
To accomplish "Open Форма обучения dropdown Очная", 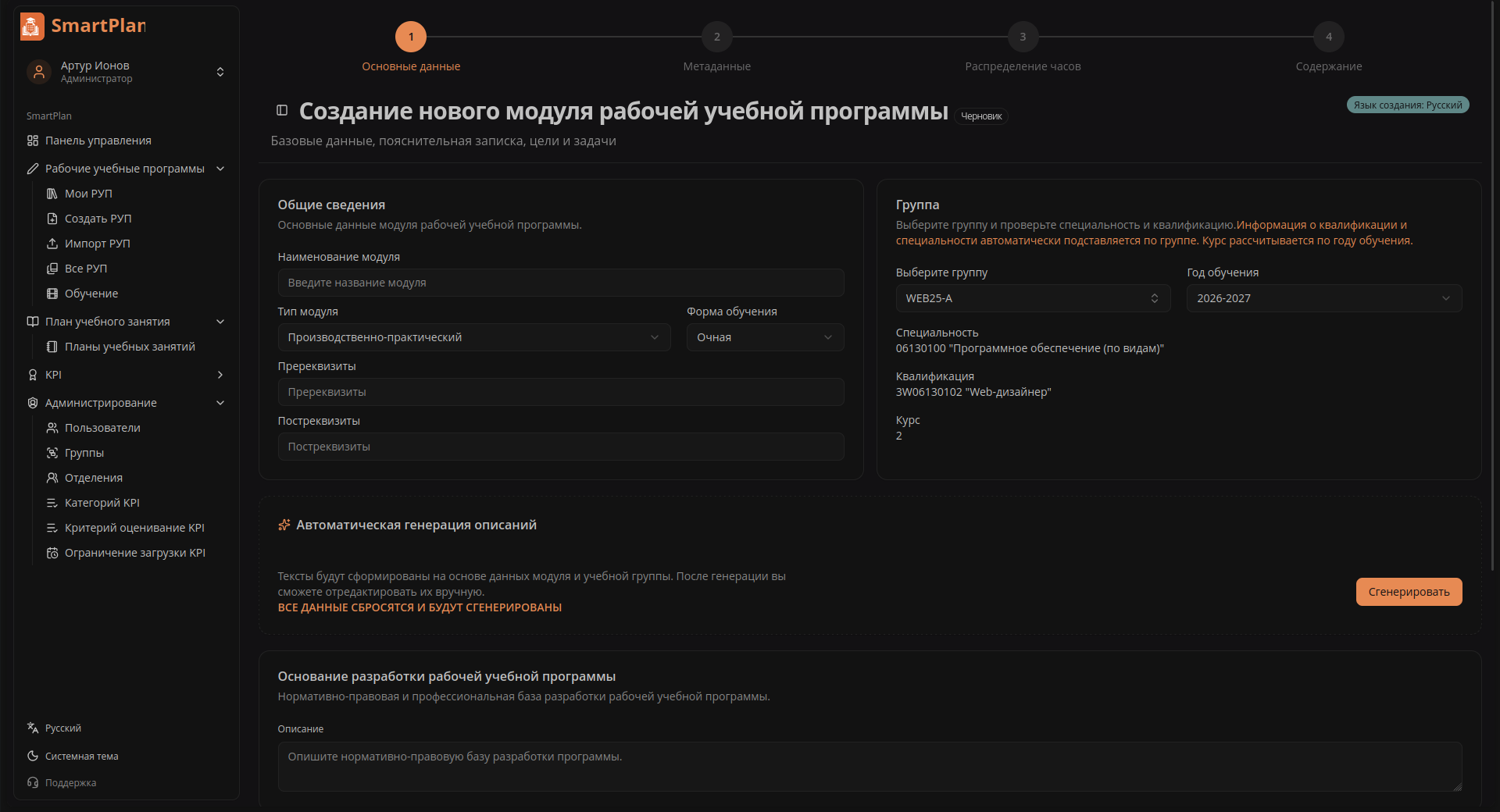I will 766,337.
